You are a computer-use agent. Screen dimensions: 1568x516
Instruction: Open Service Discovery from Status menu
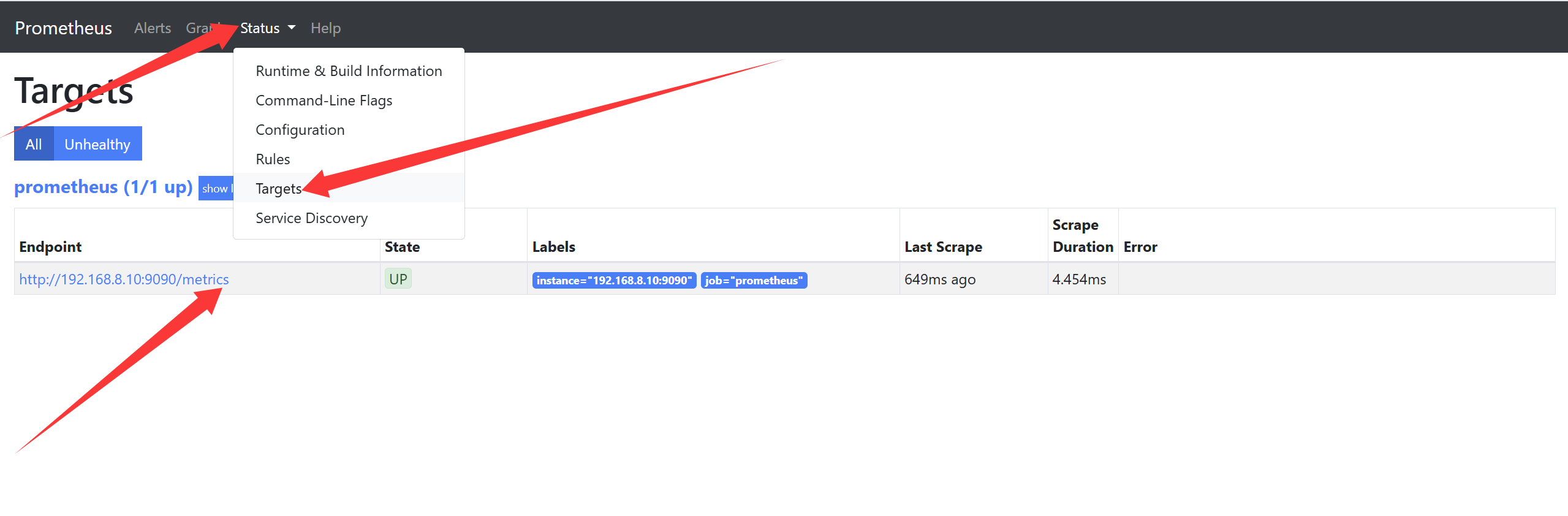(349, 218)
